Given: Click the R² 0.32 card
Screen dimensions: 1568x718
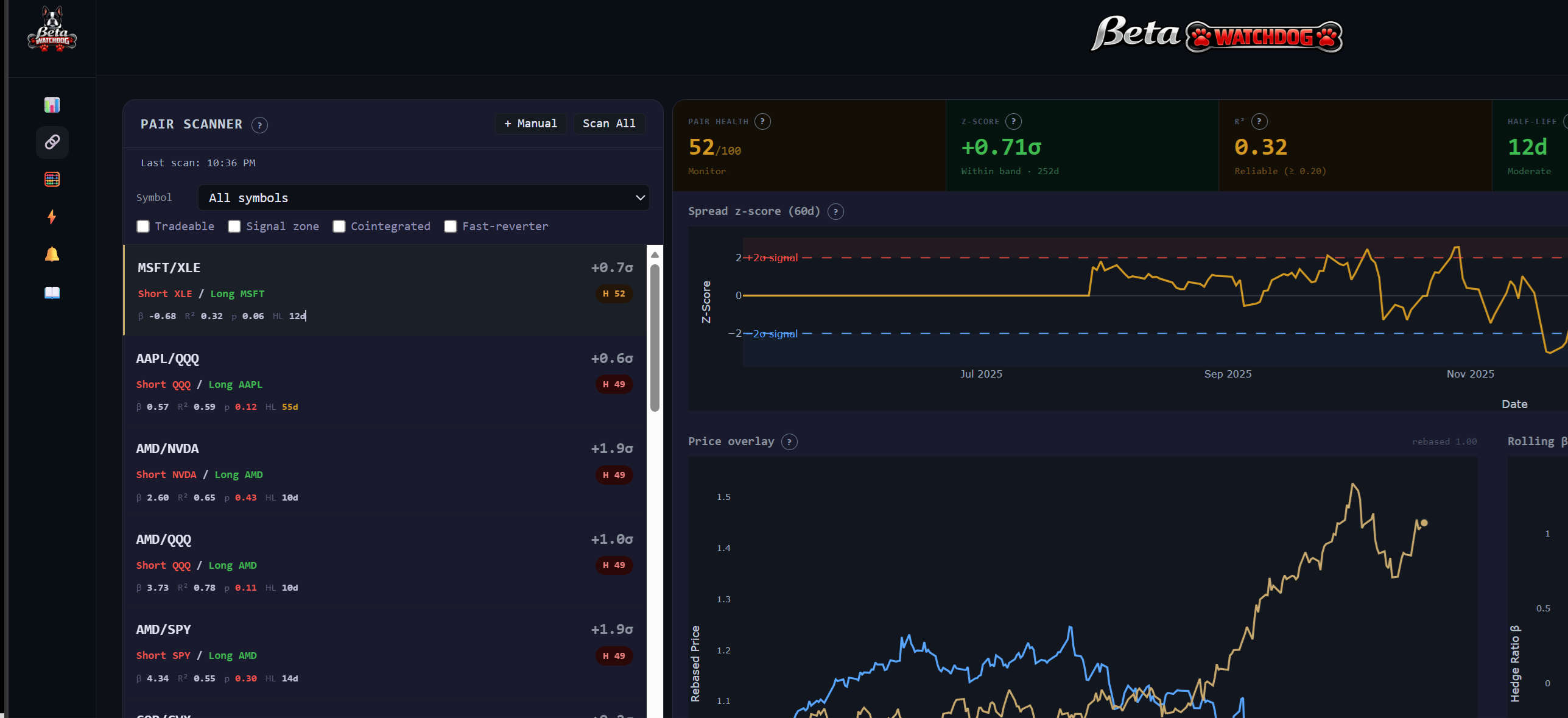Looking at the screenshot, I should coord(1355,146).
